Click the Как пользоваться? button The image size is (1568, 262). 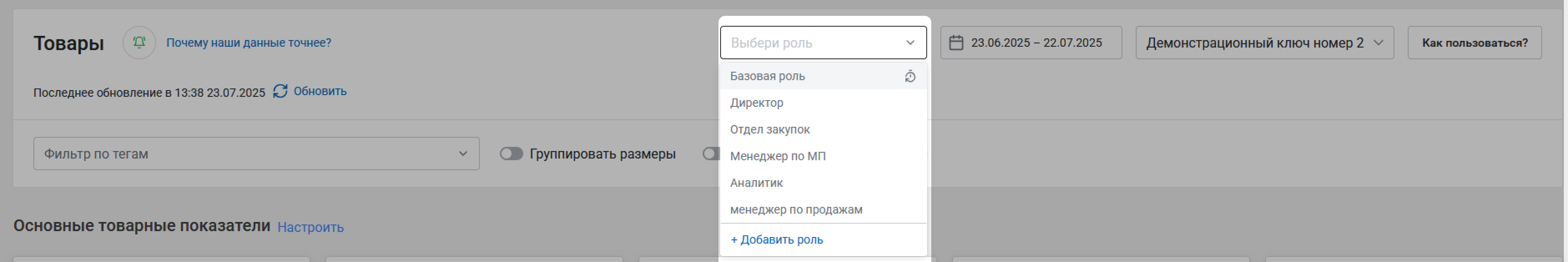1475,43
